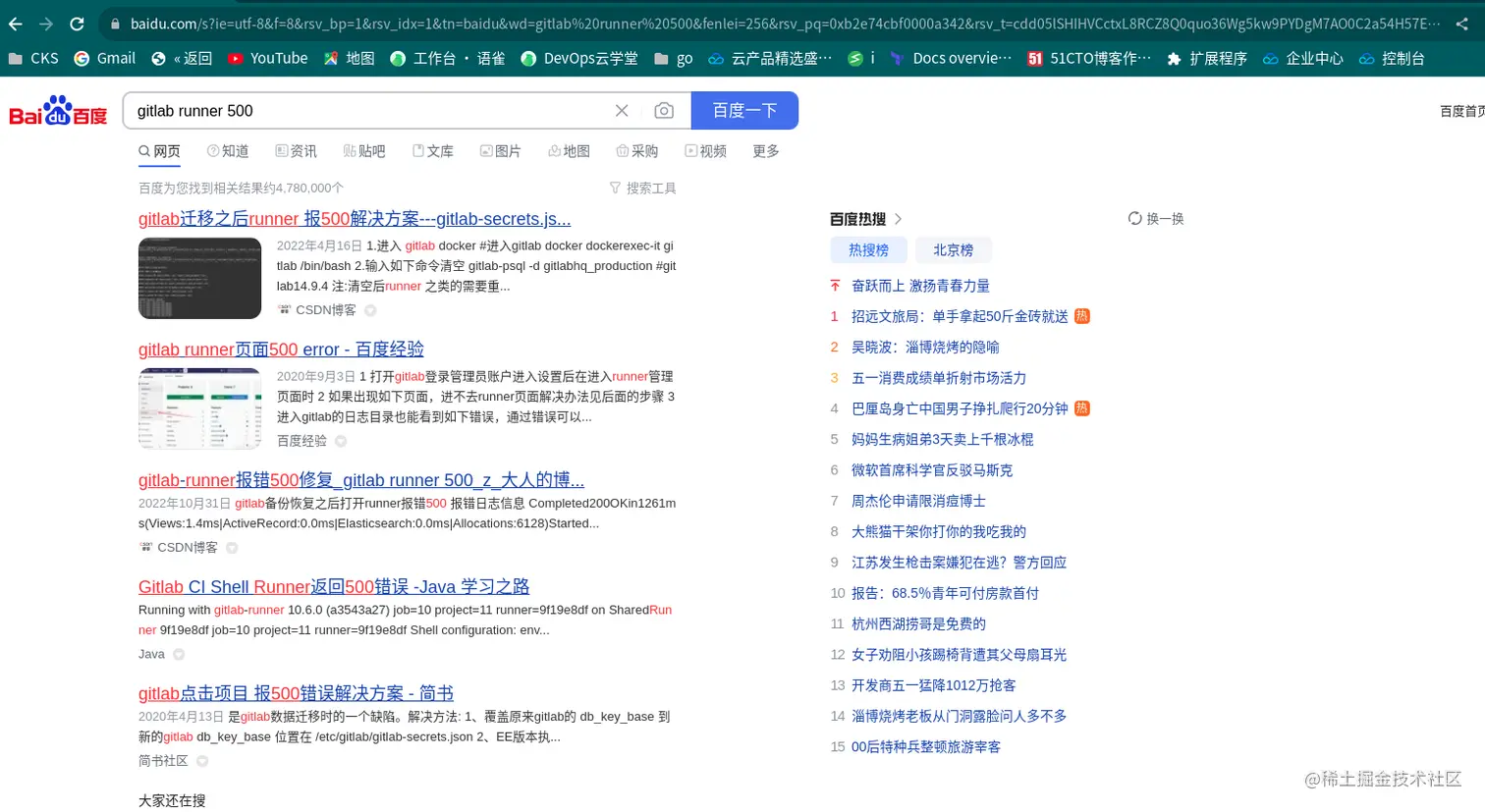Screen dimensions: 1485x812
Task: Click the 百度一下 search button
Action: click(744, 111)
